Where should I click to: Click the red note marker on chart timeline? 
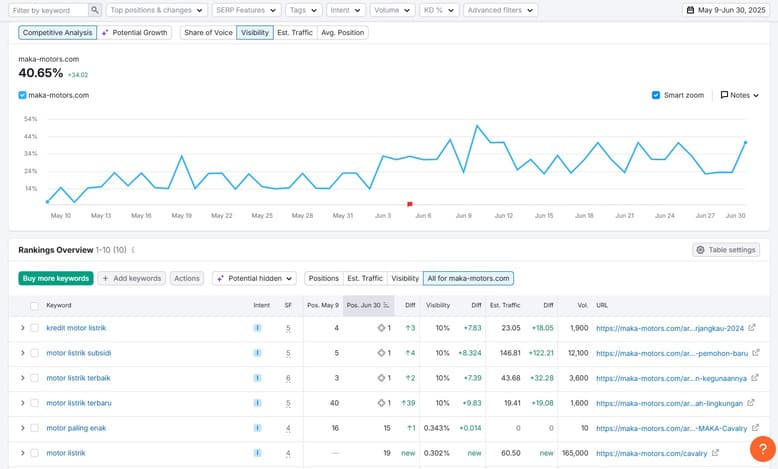410,204
